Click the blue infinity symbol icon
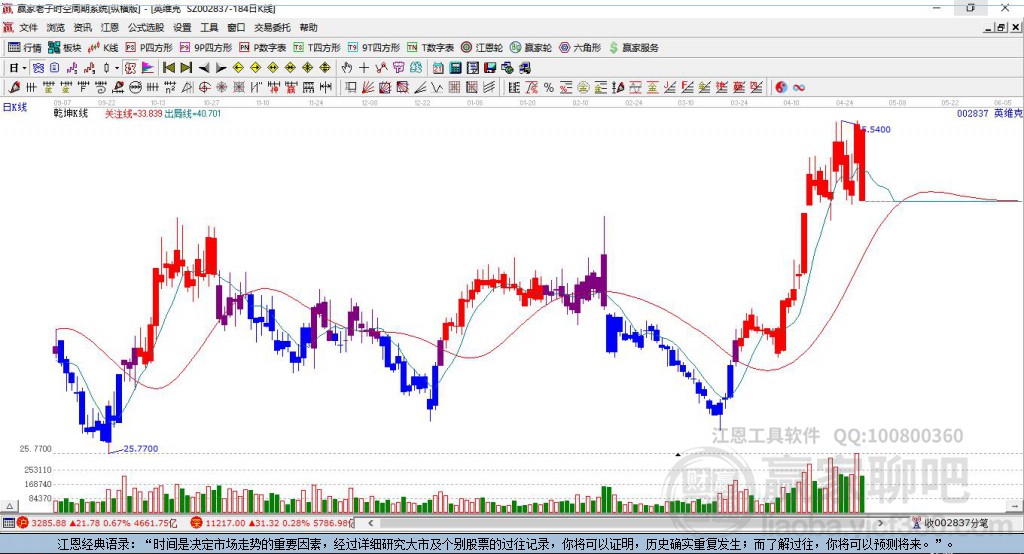The image size is (1024, 554). (x=798, y=88)
